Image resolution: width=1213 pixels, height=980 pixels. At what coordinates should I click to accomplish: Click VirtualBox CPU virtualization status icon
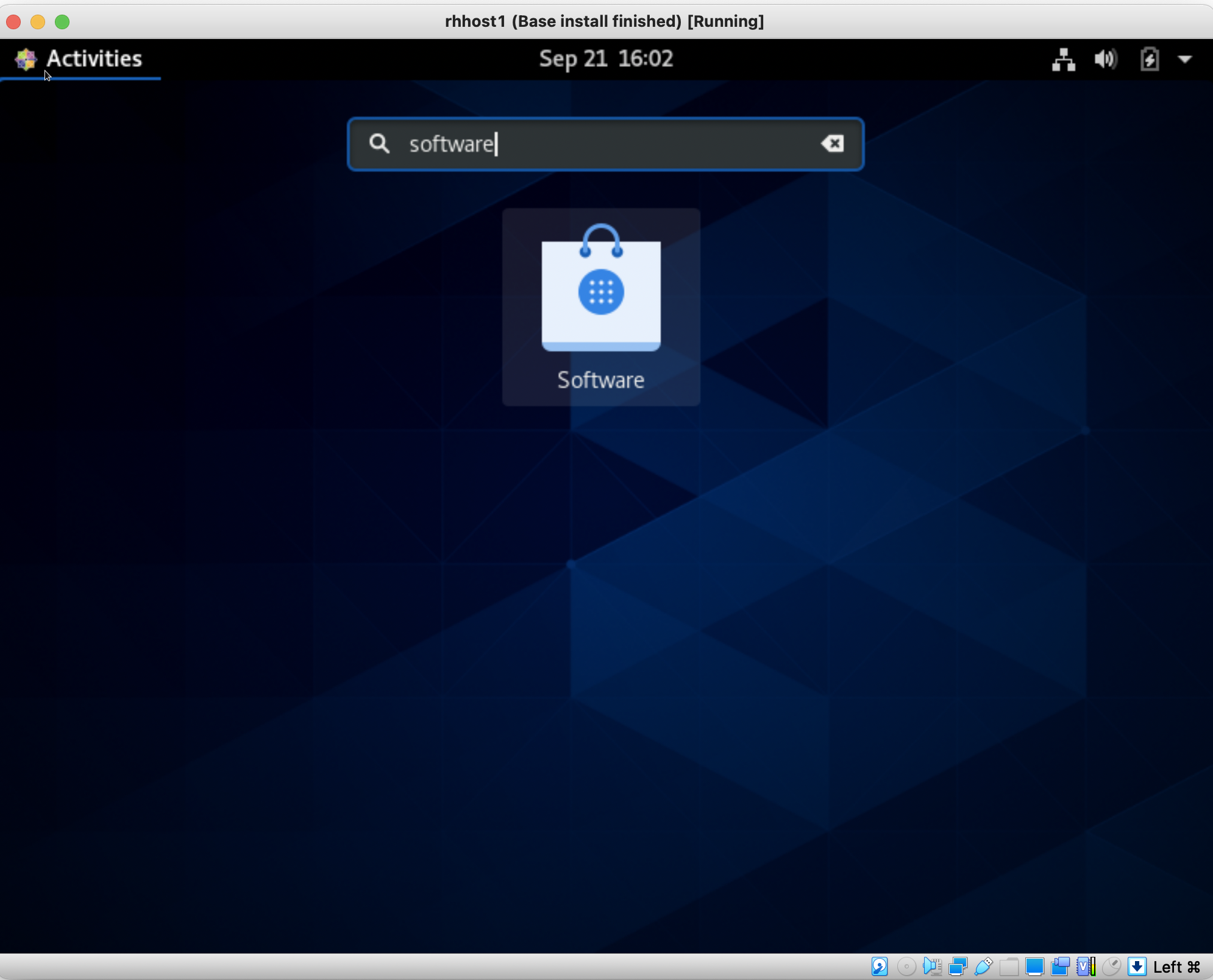click(1086, 967)
